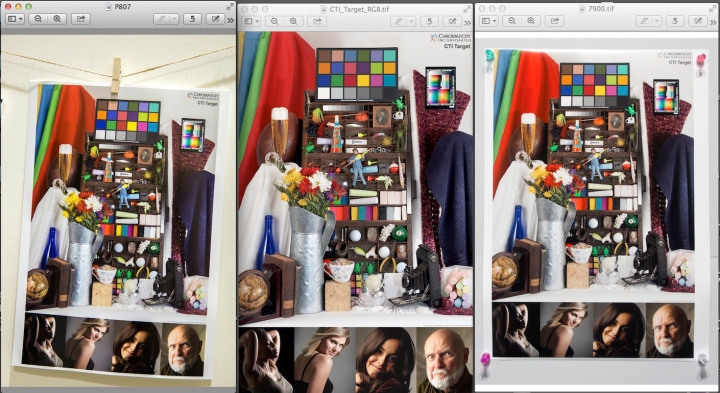Select highlight pen in 7900.tif window
Viewport: 720px width, 393px height.
[x=644, y=21]
